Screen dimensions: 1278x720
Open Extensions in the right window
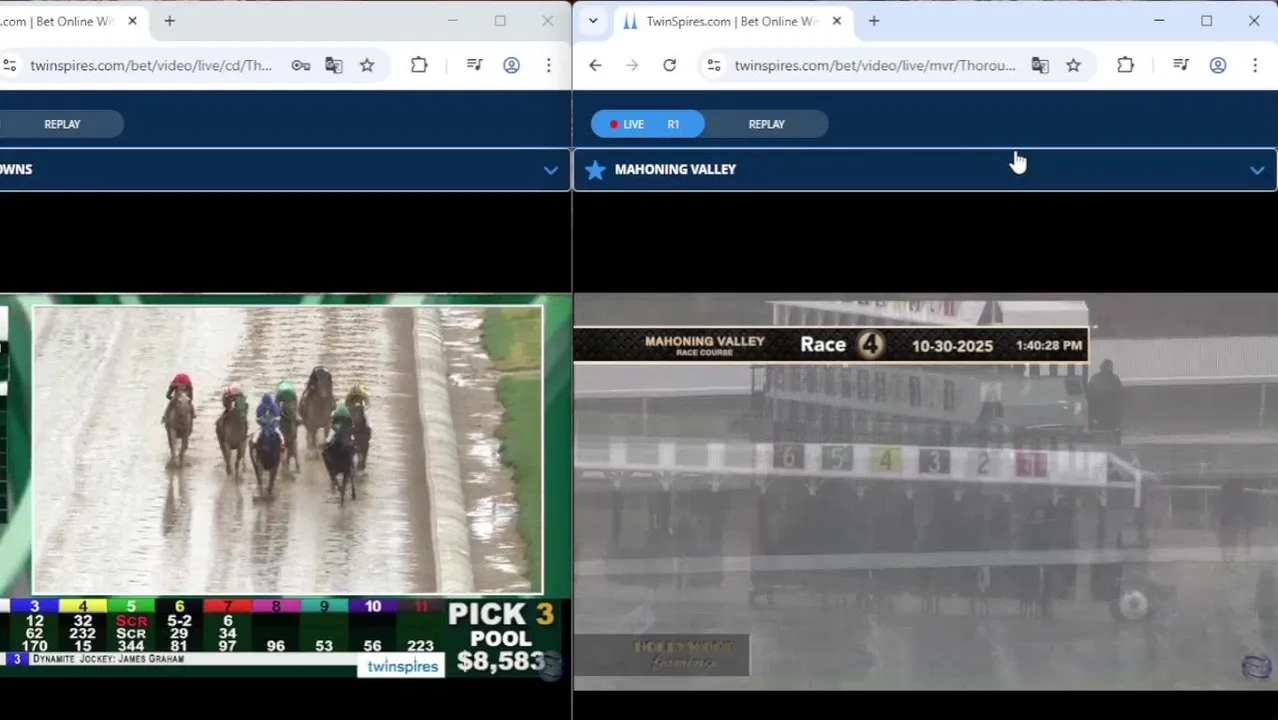tap(1125, 65)
